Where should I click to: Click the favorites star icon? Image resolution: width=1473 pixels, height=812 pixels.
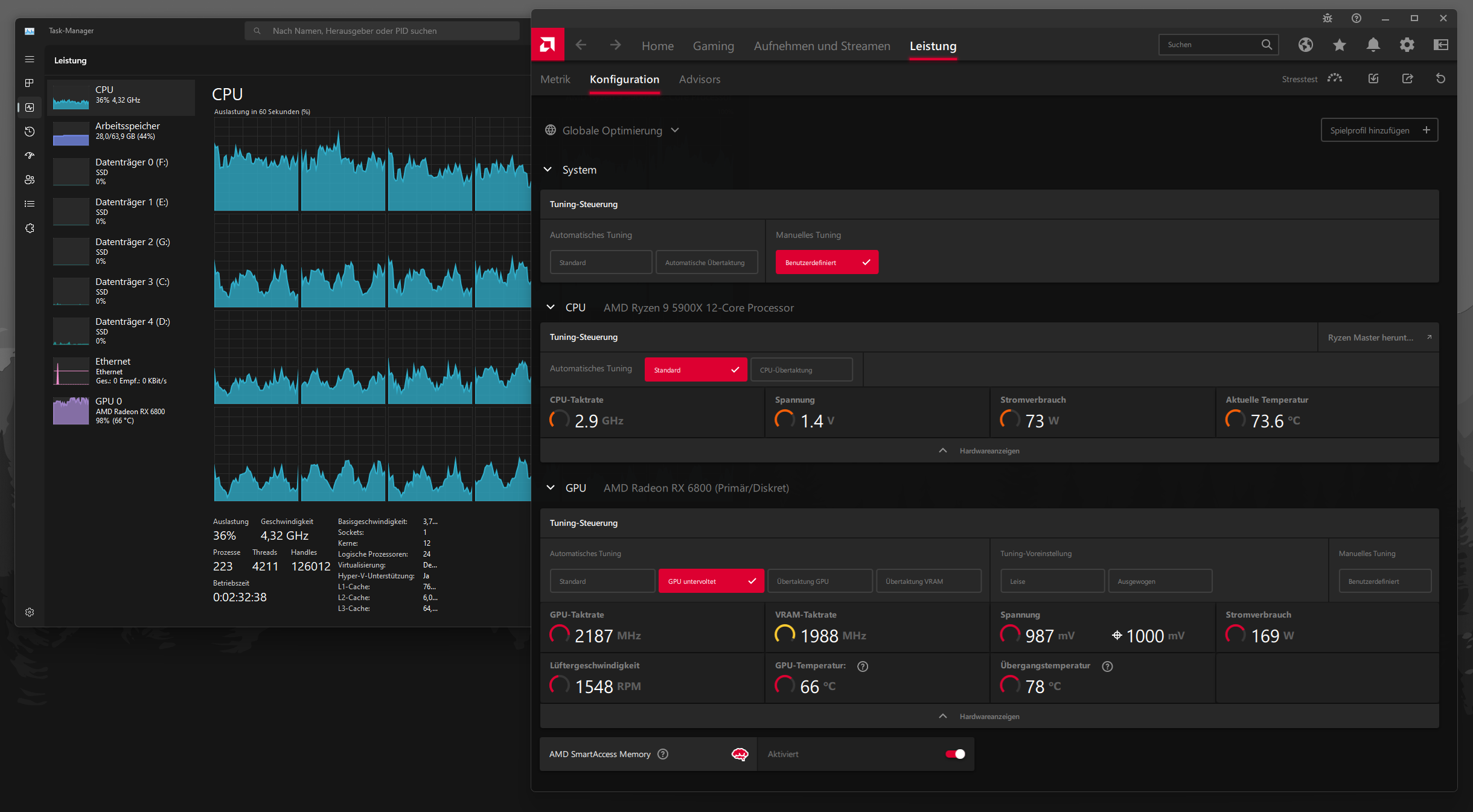tap(1339, 45)
